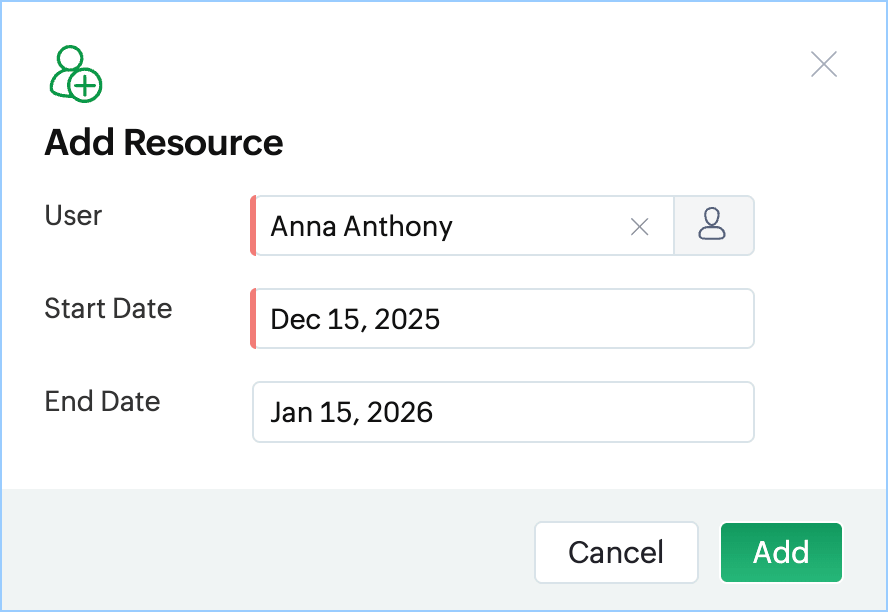This screenshot has width=888, height=612.
Task: Click the red required marker on User field
Action: [253, 226]
